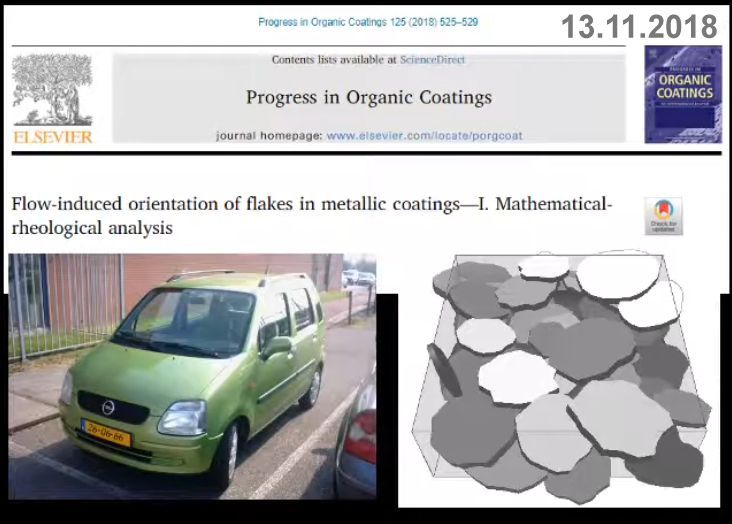The image size is (732, 524).
Task: Click the Organic Coatings journal cover thumbnail
Action: 683,94
